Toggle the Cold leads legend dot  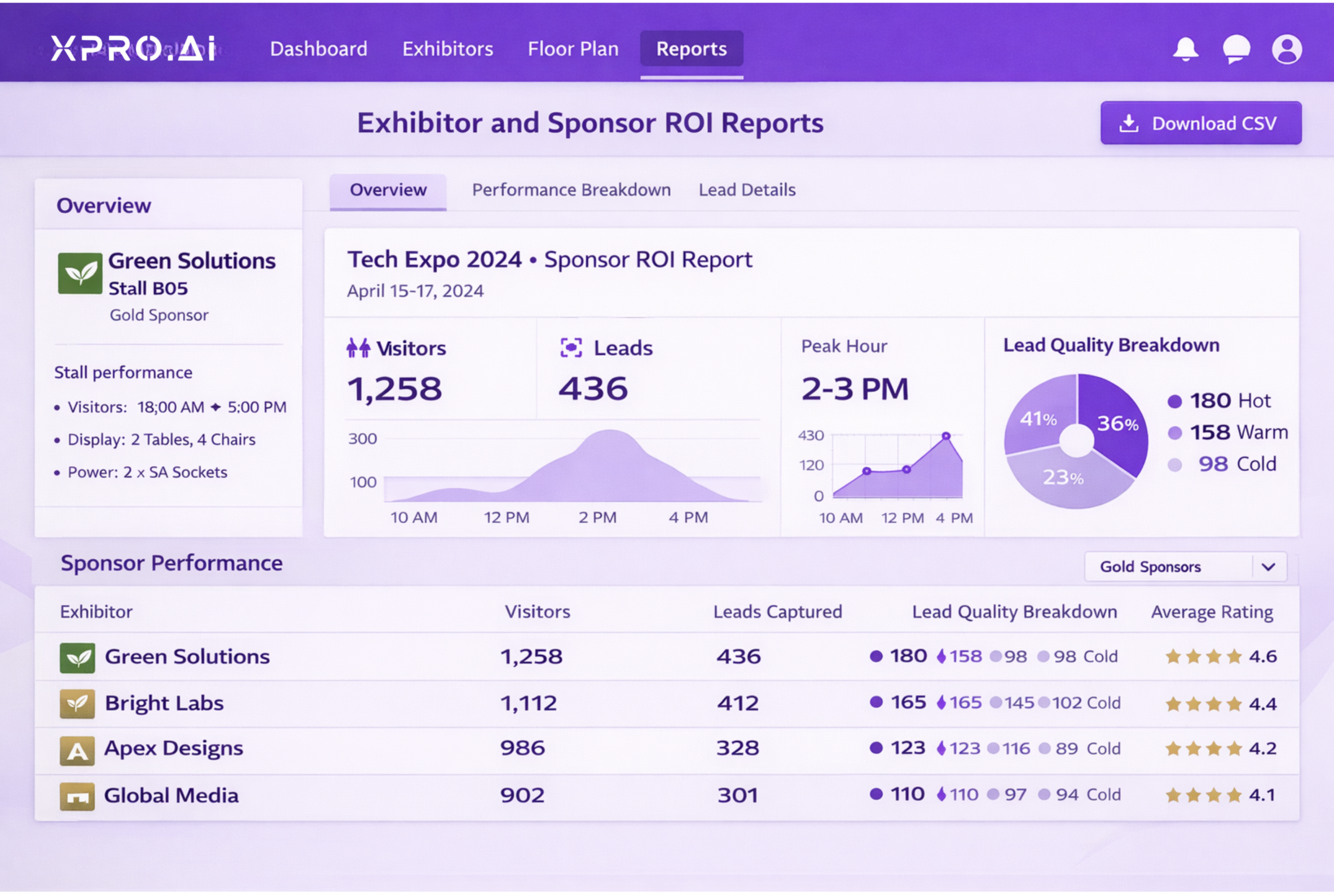pyautogui.click(x=1174, y=464)
